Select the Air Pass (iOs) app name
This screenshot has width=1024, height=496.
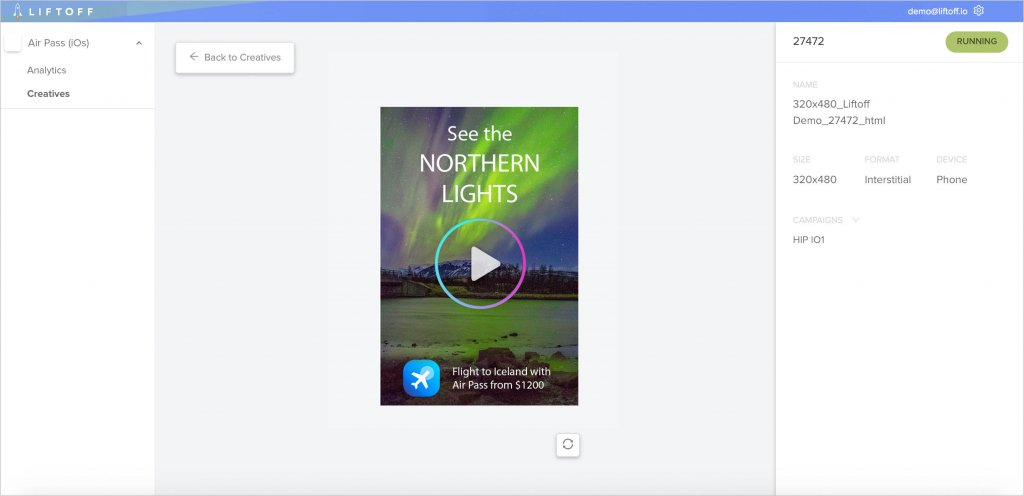58,43
